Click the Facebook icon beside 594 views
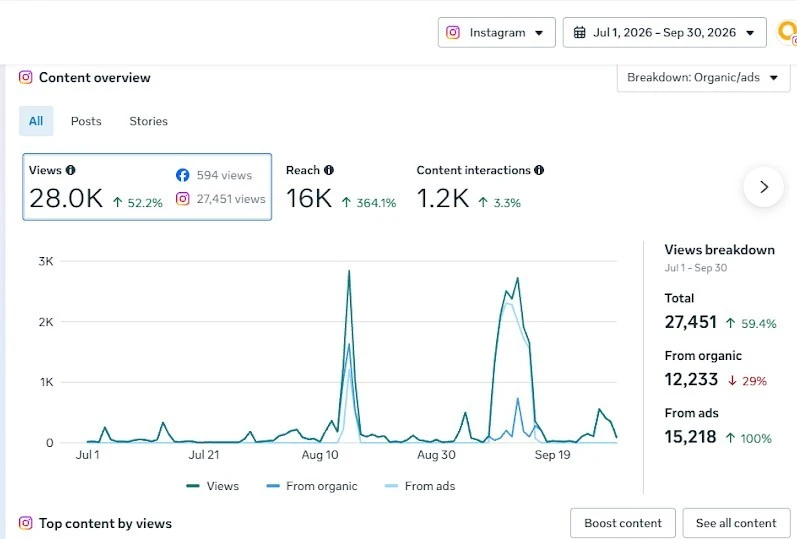 click(x=182, y=175)
